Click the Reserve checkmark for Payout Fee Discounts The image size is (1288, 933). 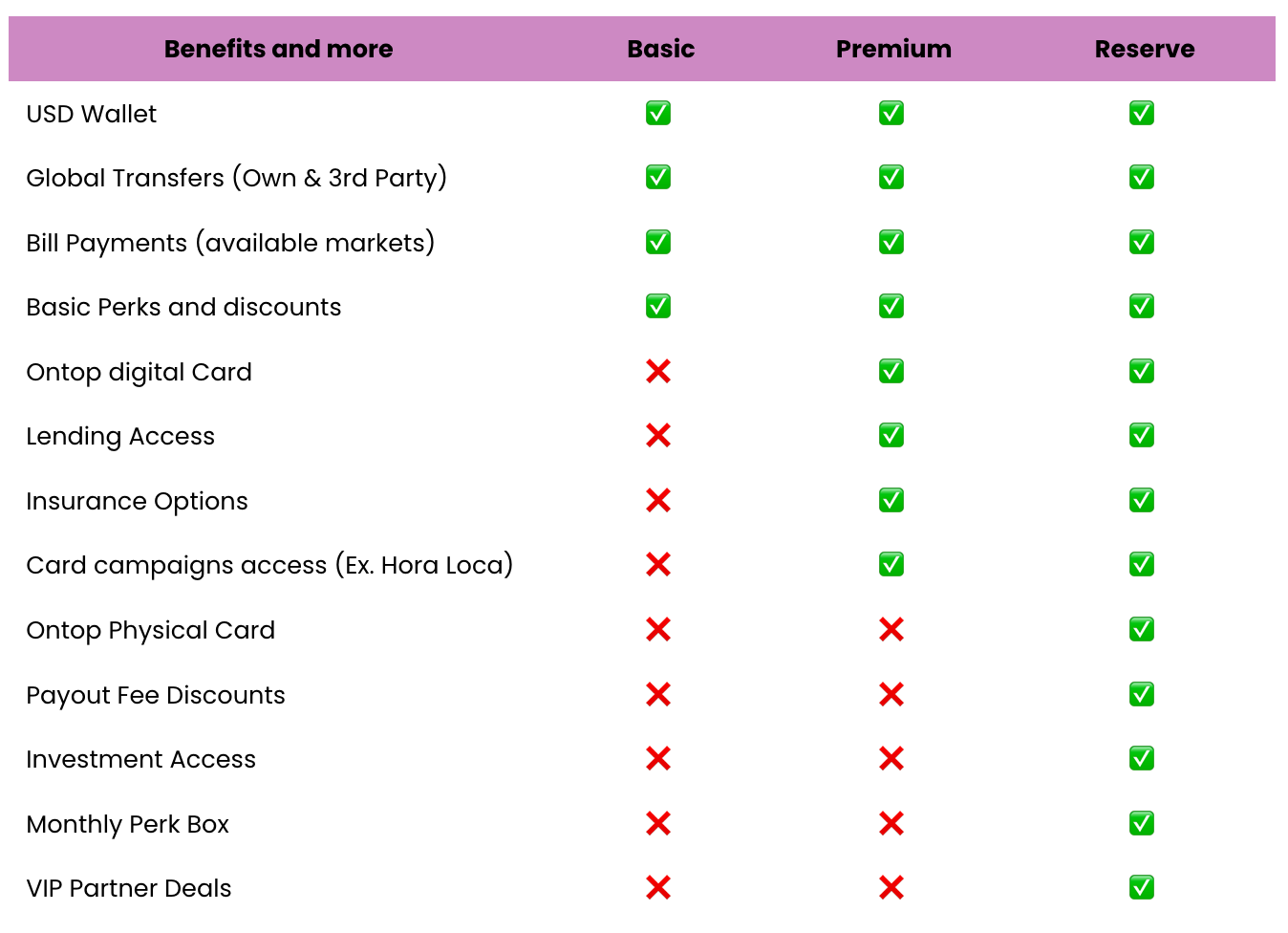coord(1142,694)
